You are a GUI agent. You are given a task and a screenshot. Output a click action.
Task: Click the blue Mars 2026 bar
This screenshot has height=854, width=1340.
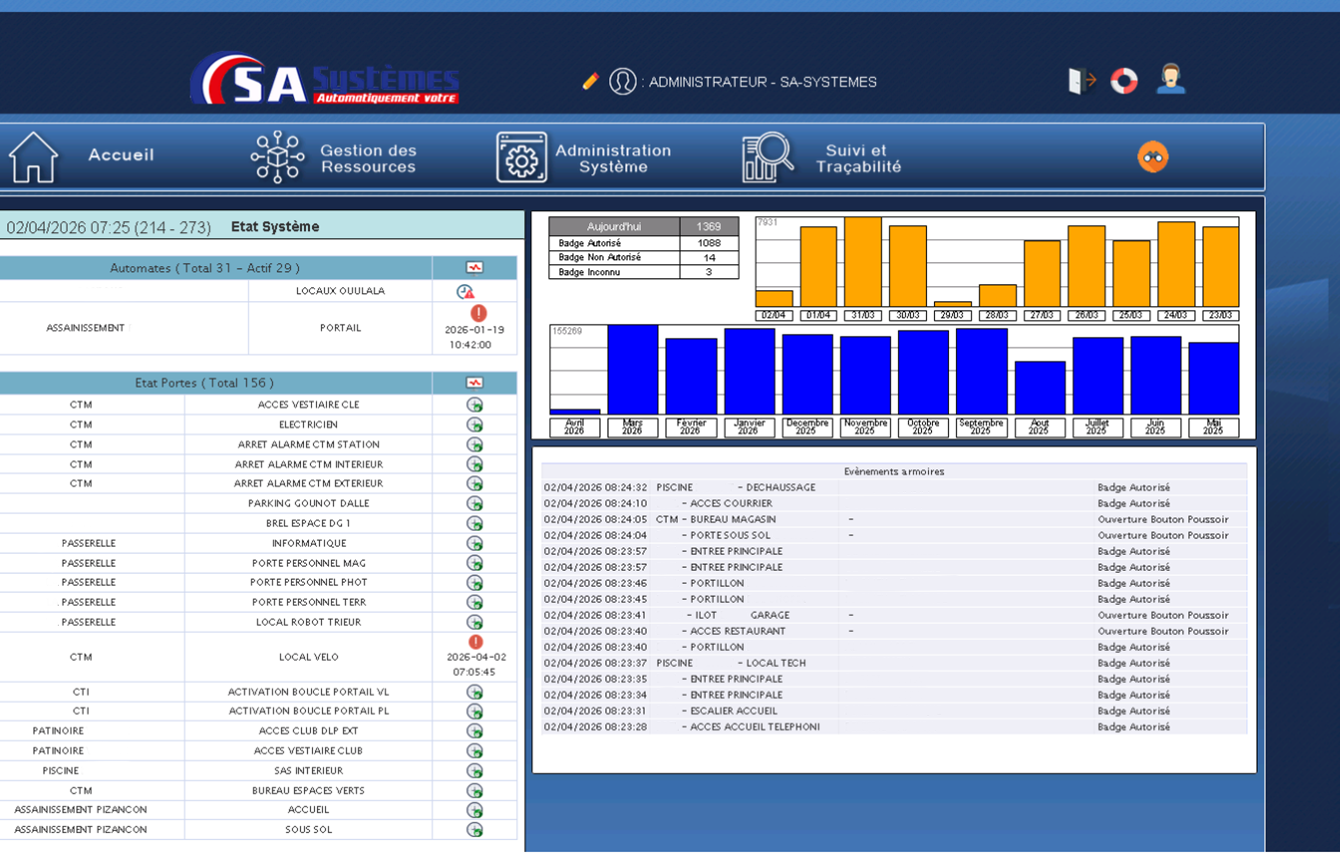coord(632,369)
